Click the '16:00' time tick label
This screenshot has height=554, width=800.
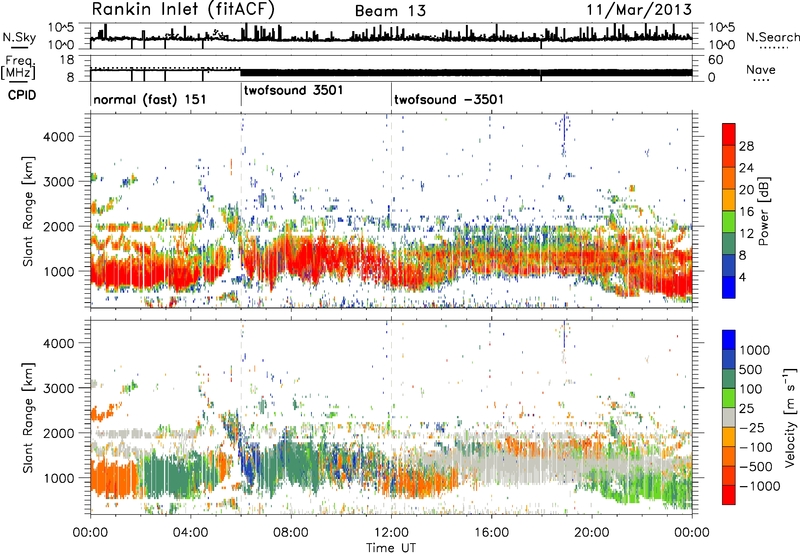(491, 533)
